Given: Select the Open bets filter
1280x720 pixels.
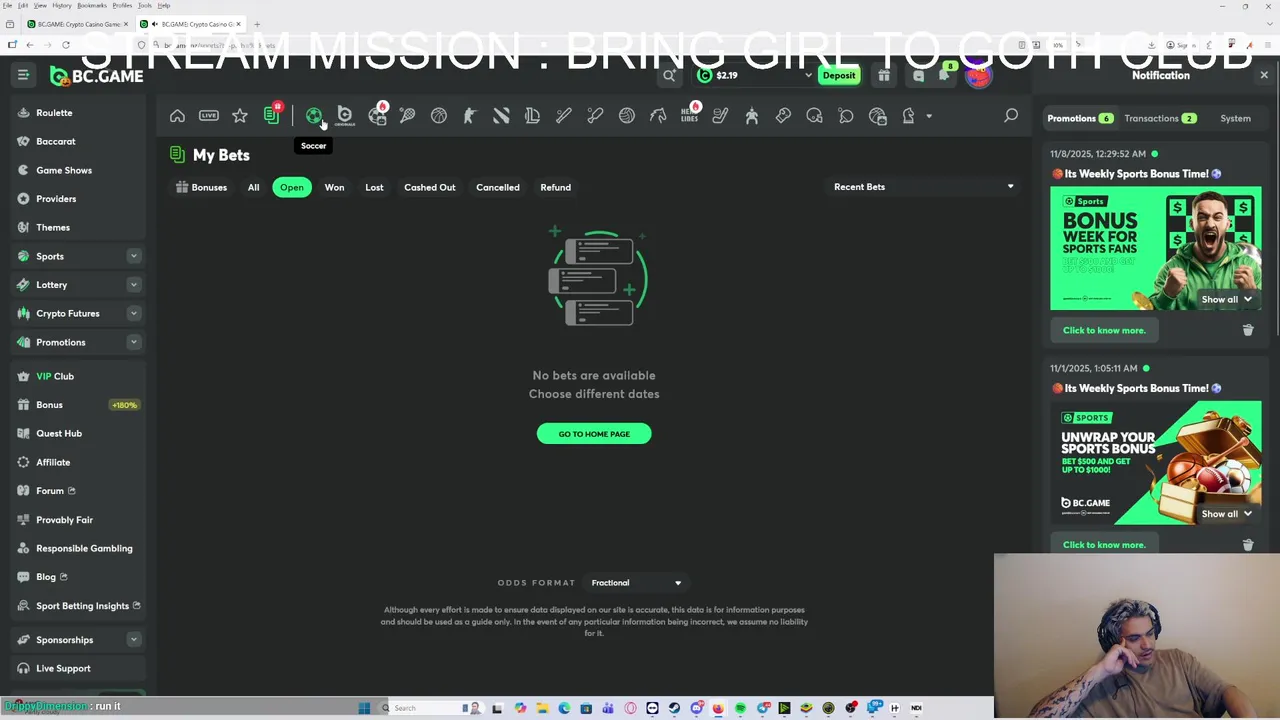Looking at the screenshot, I should pos(291,187).
